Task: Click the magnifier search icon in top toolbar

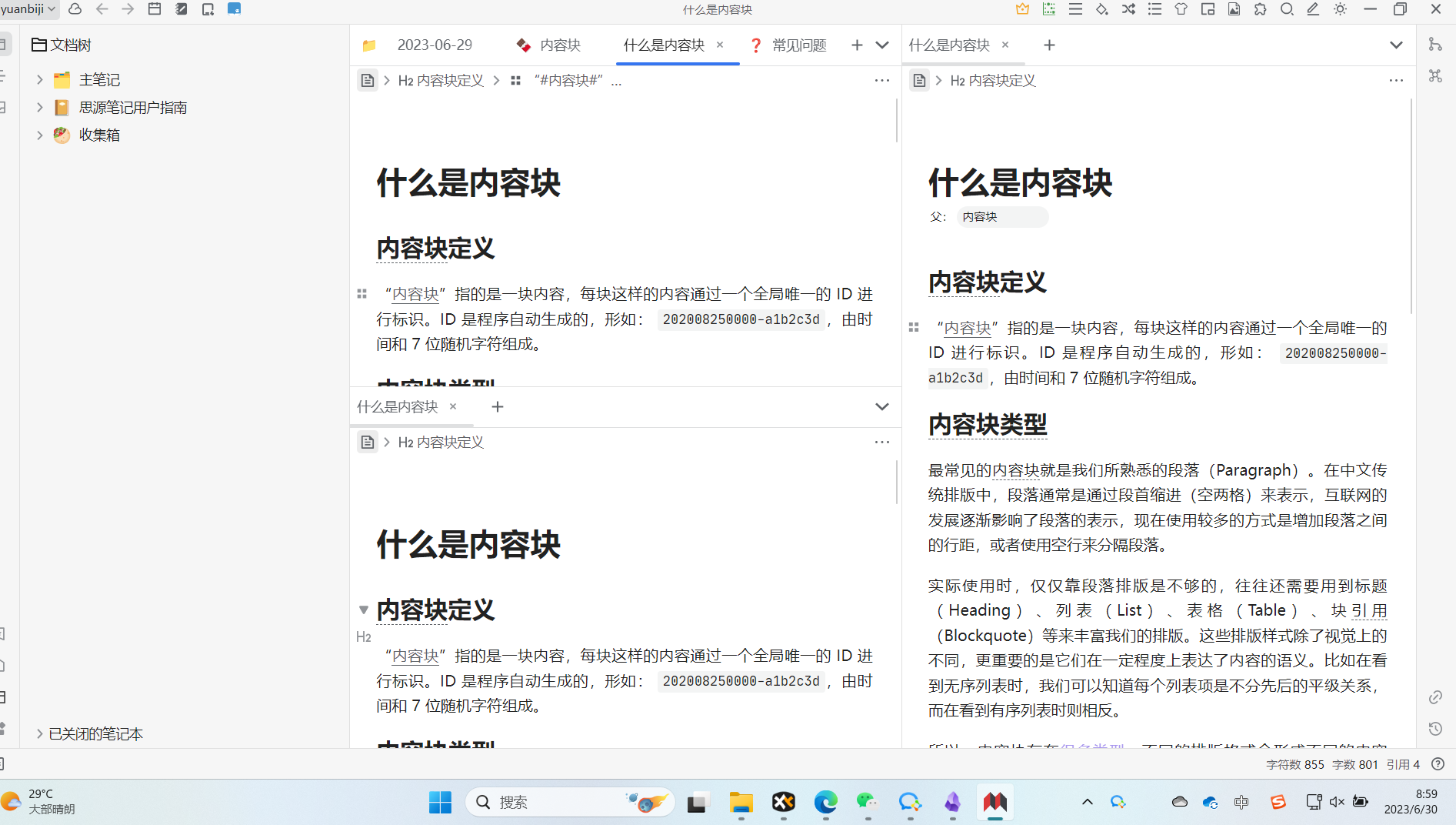Action: (x=1287, y=9)
